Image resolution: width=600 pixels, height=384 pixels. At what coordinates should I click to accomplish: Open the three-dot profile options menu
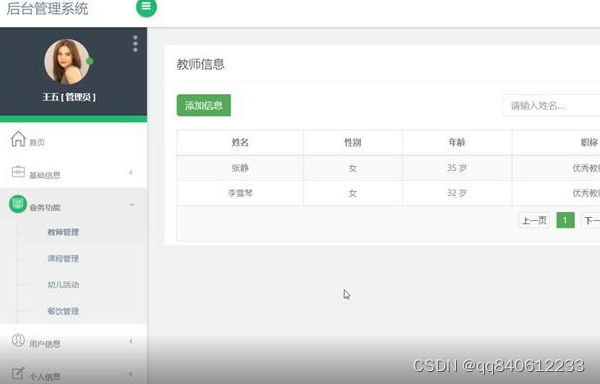click(135, 44)
